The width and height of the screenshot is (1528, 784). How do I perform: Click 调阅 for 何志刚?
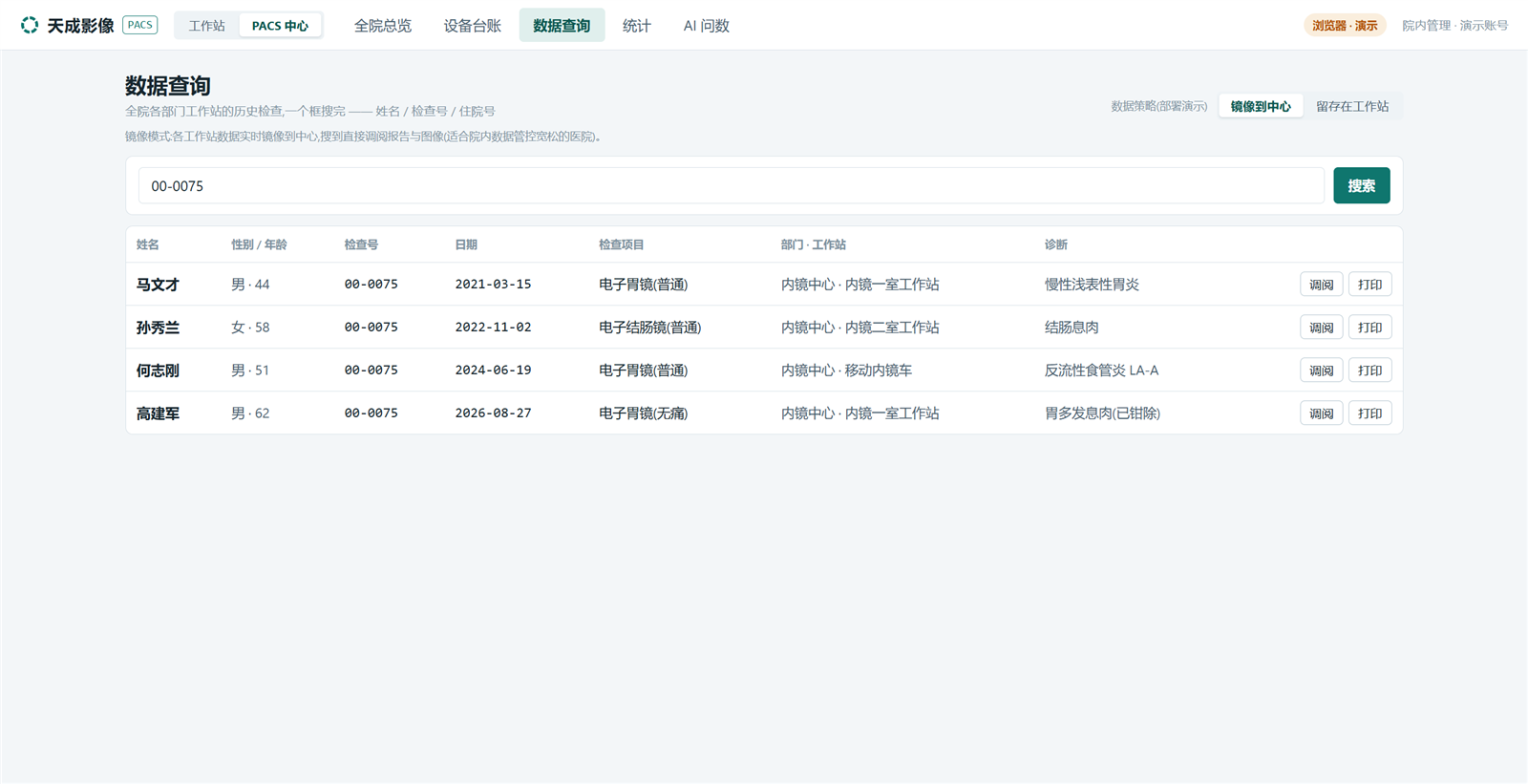pos(1321,371)
